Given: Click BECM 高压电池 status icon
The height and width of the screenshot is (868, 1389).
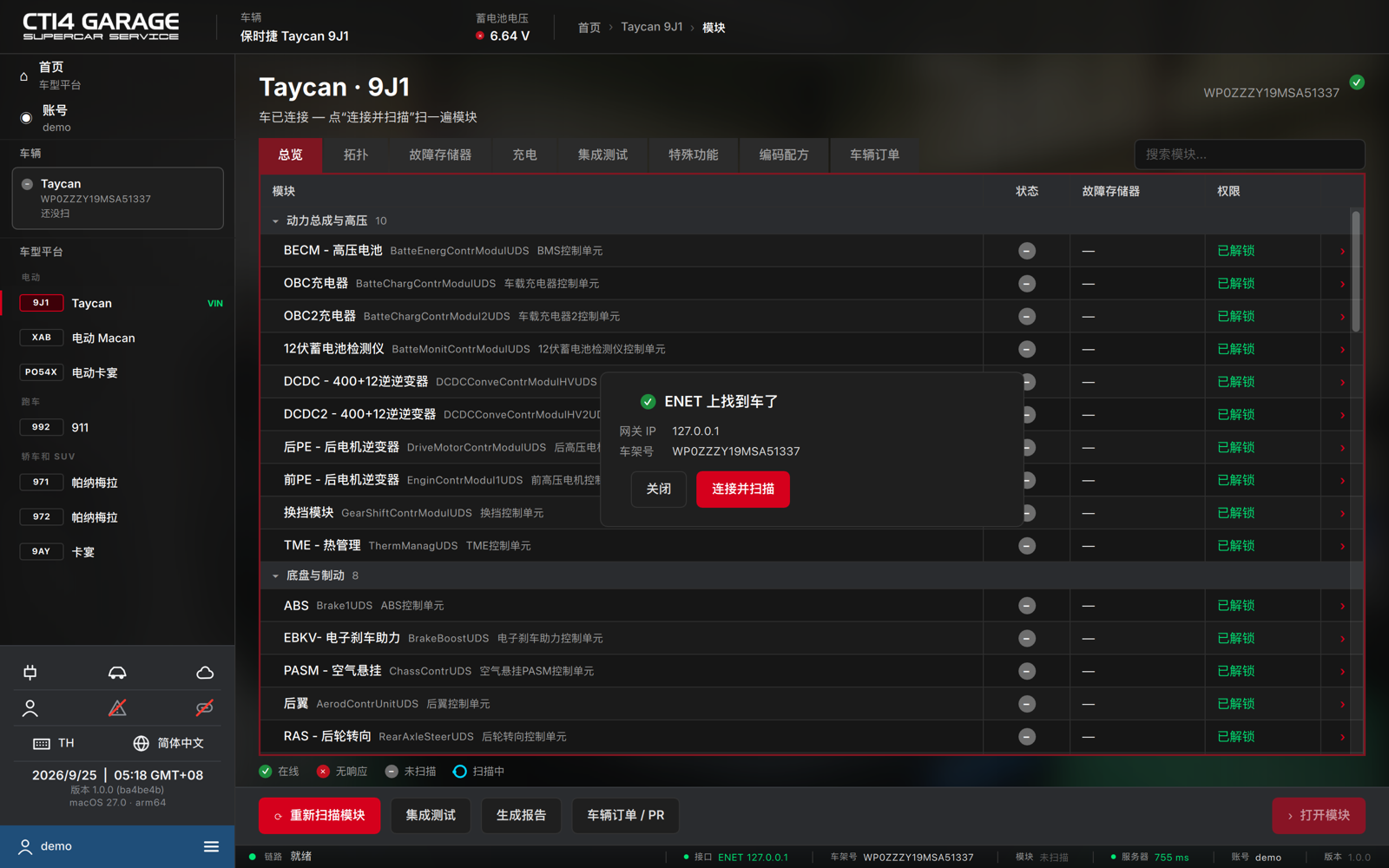Looking at the screenshot, I should coord(1027,251).
